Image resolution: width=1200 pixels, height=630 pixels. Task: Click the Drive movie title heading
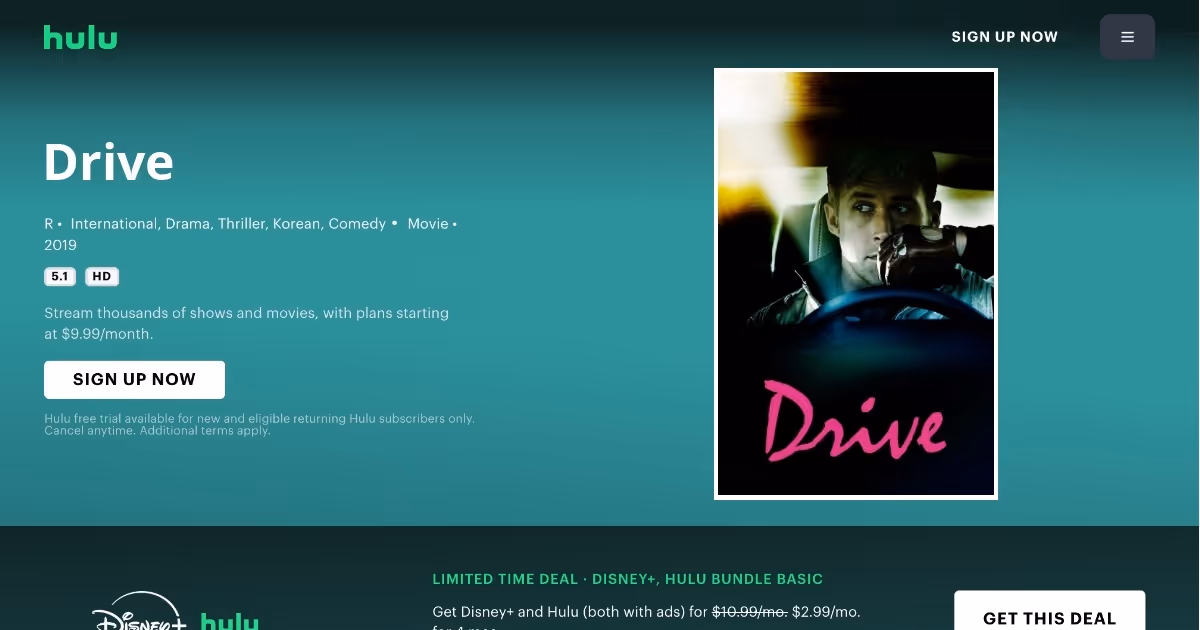108,162
